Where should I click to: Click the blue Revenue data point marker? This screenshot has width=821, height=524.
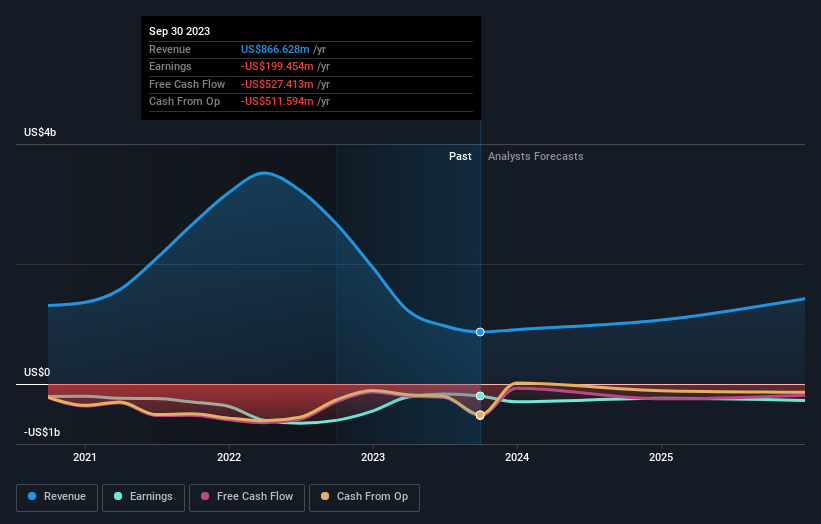[x=480, y=332]
